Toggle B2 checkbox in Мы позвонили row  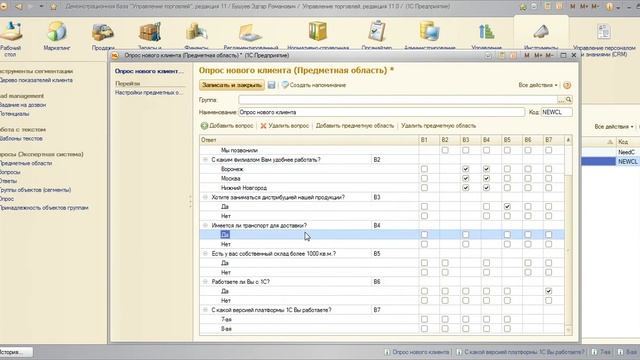(445, 150)
